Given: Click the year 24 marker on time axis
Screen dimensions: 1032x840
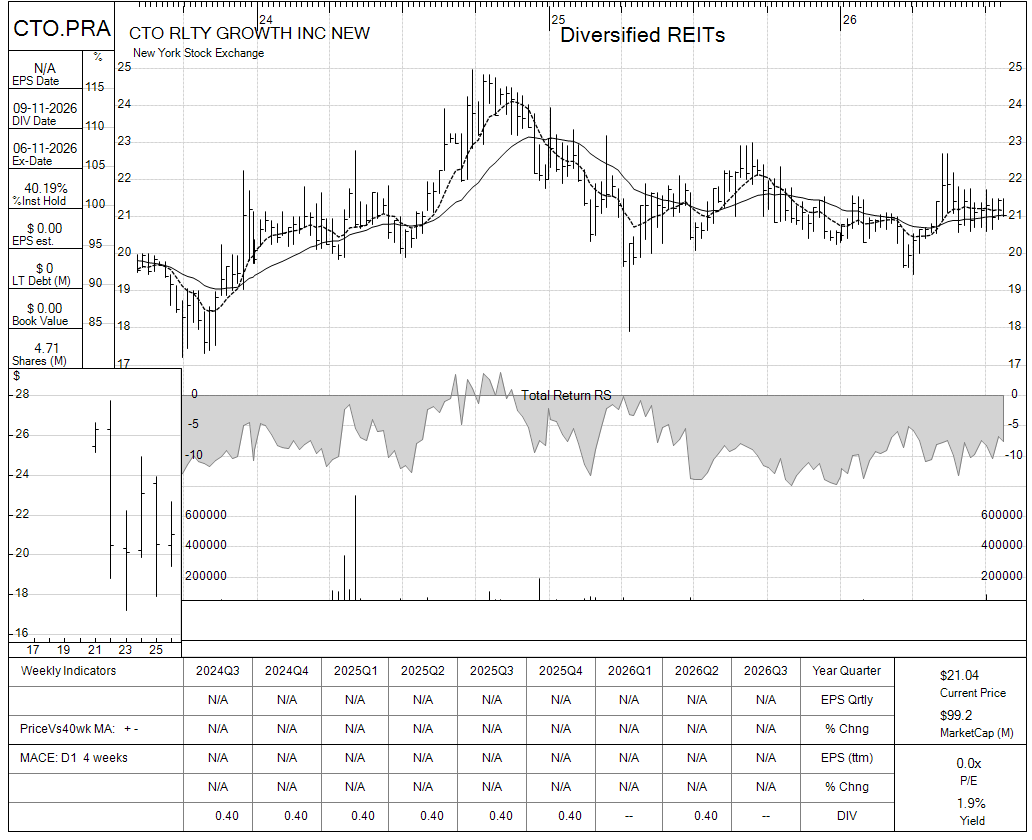Looking at the screenshot, I should pos(266,20).
